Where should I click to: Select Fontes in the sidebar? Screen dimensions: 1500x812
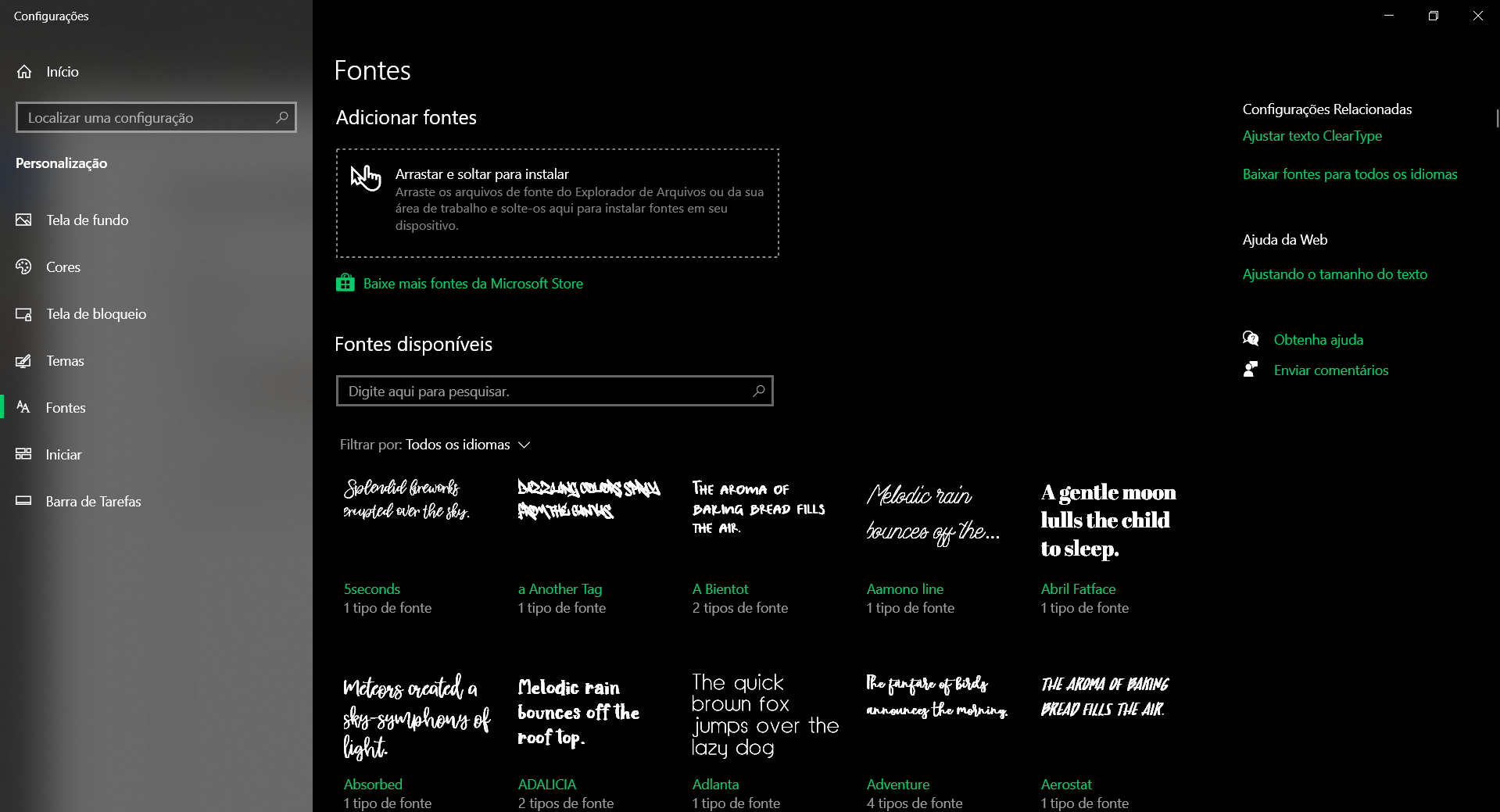156,408
